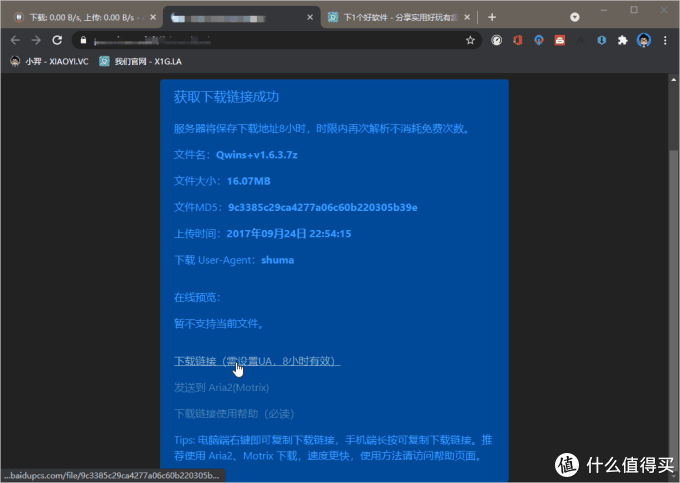Go forward to the next page
The height and width of the screenshot is (483, 680).
coord(36,40)
